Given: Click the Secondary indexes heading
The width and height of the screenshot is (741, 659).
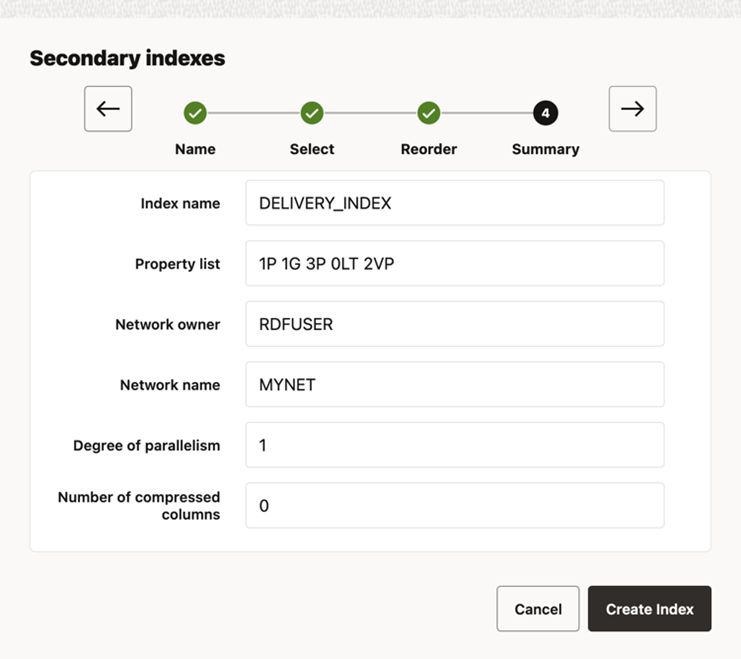Looking at the screenshot, I should tap(127, 58).
